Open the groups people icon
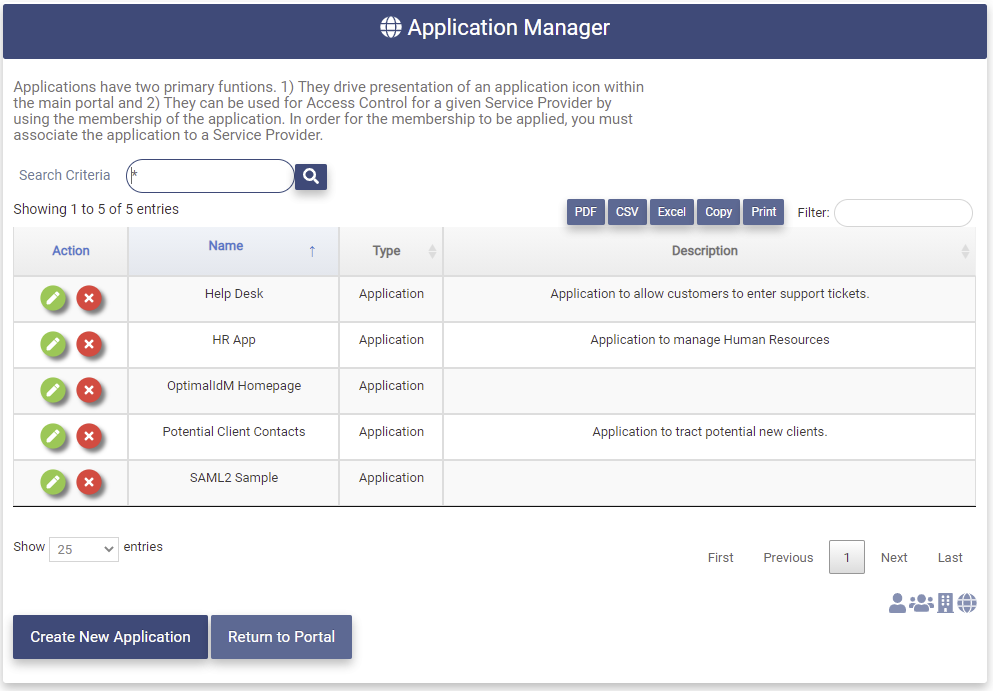This screenshot has height=691, width=993. pyautogui.click(x=921, y=603)
